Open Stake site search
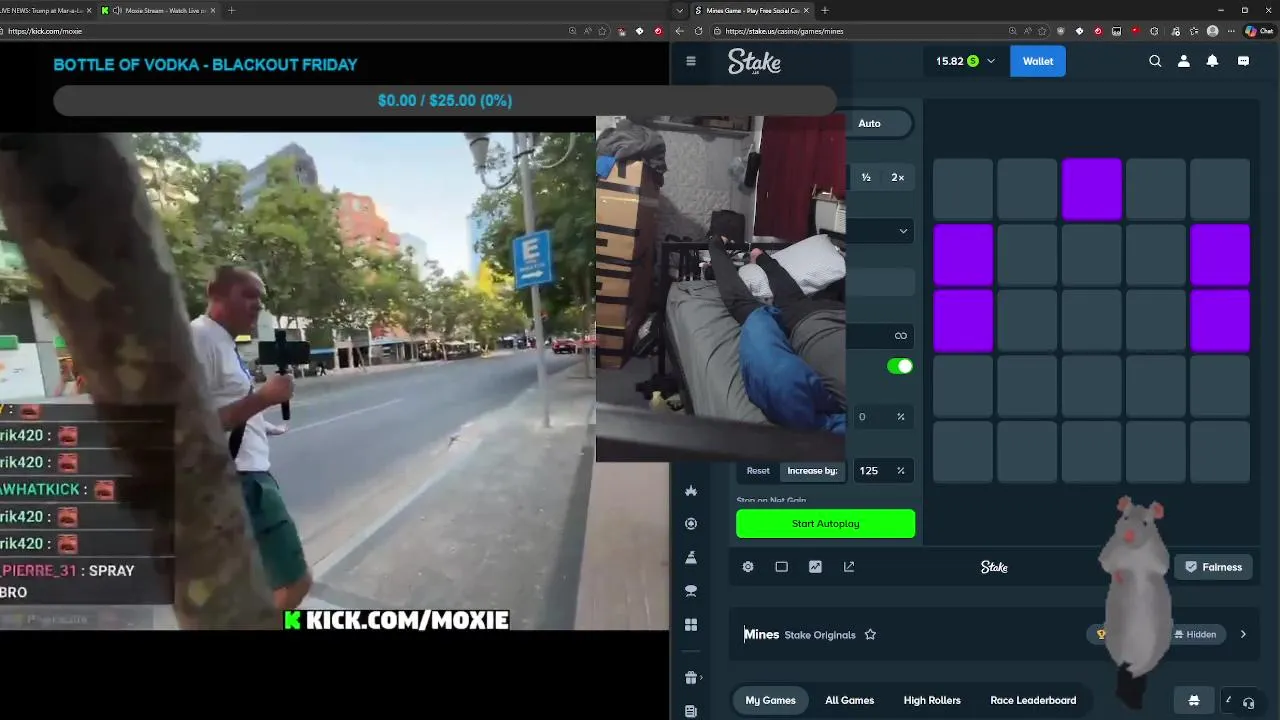This screenshot has width=1280, height=720. pos(1155,61)
